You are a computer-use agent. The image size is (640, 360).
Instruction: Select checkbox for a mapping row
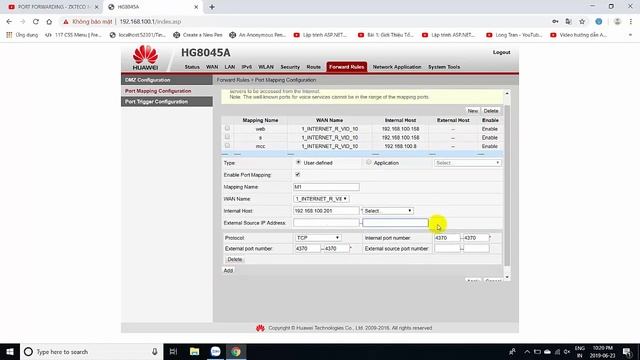227,137
